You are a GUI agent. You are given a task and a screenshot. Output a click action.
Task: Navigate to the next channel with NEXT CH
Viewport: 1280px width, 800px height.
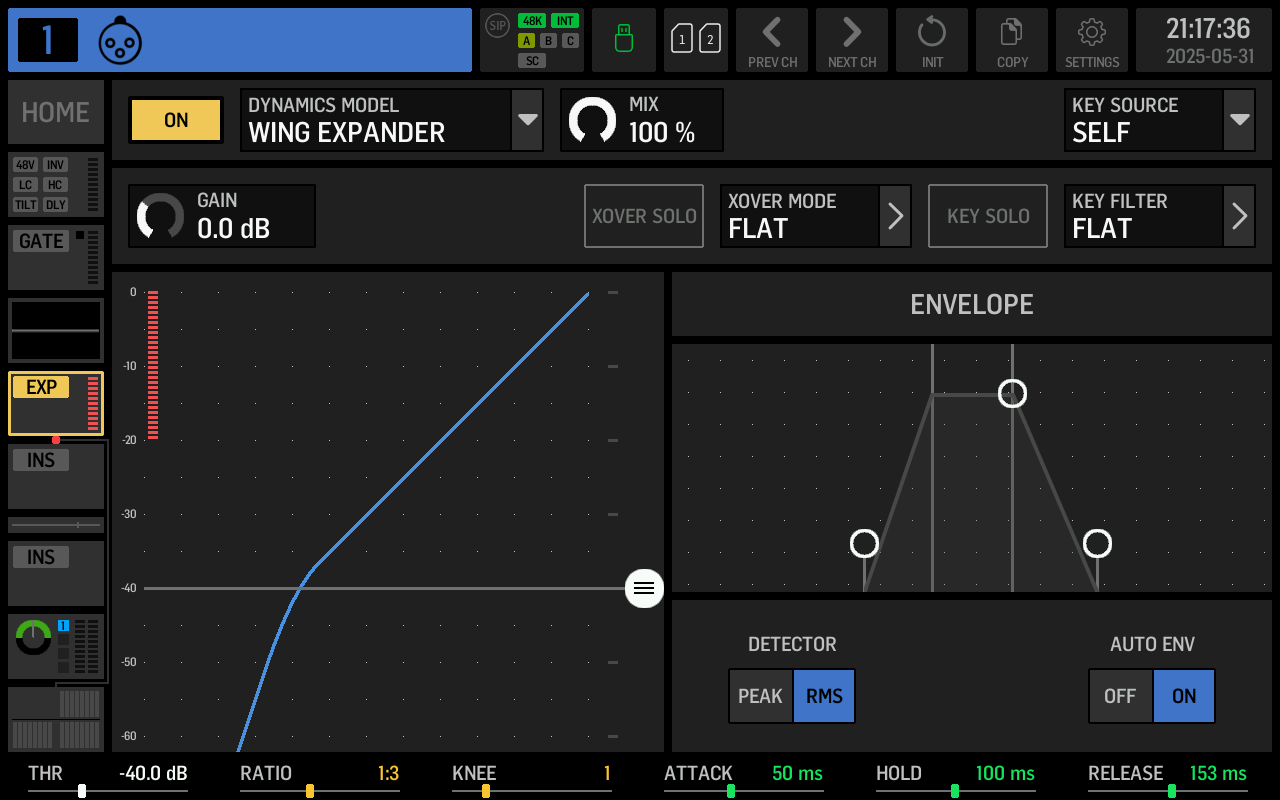(851, 40)
